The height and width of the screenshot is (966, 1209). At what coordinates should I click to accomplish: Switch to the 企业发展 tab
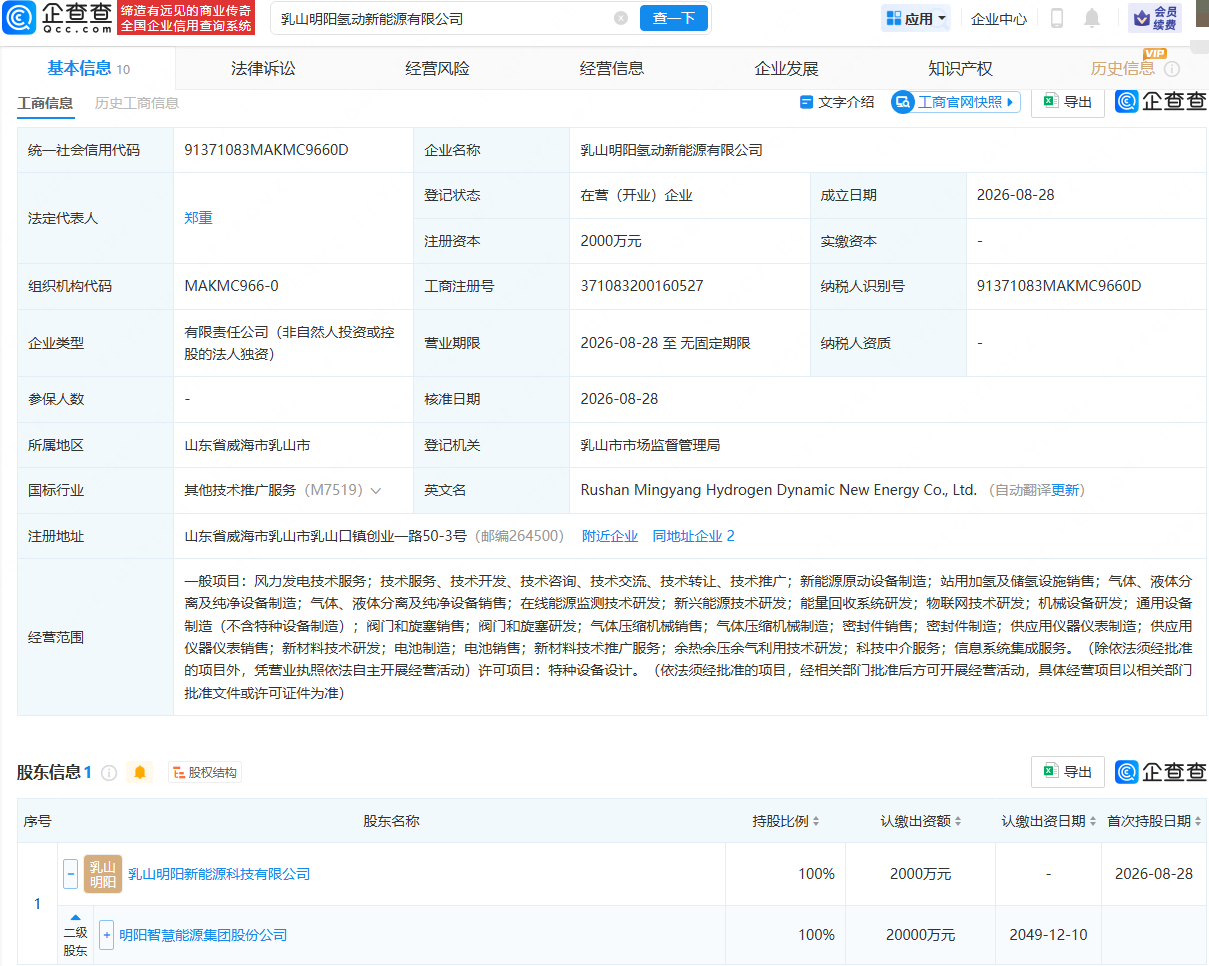786,68
